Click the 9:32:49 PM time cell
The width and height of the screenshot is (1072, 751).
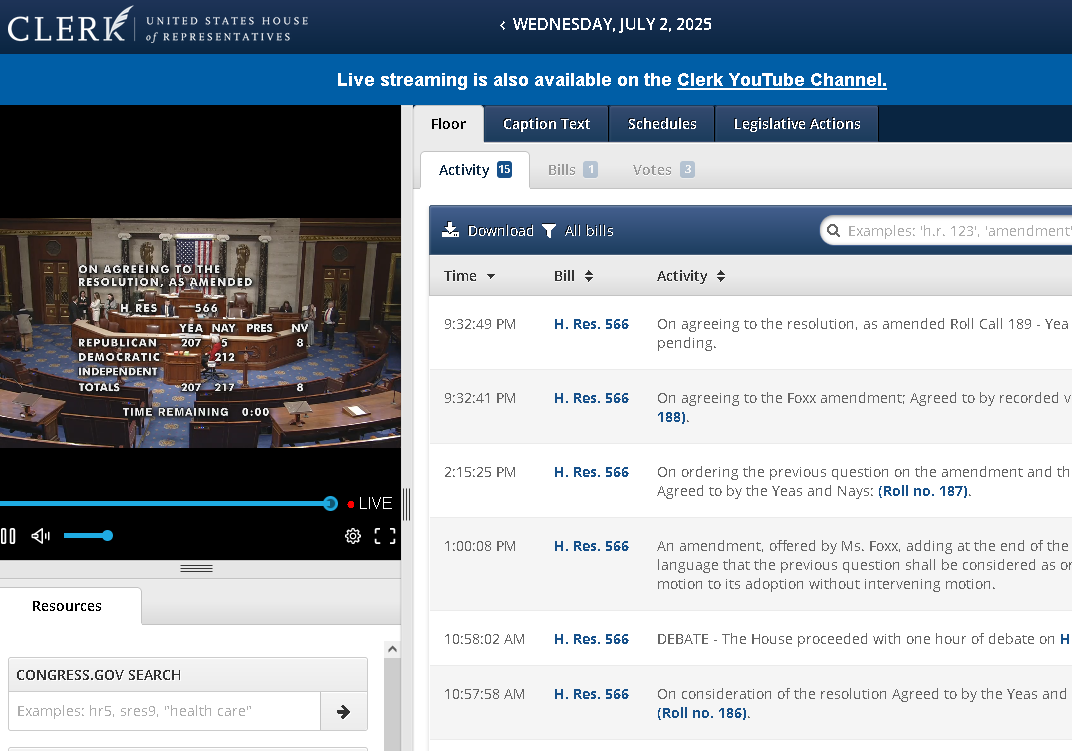(x=480, y=324)
